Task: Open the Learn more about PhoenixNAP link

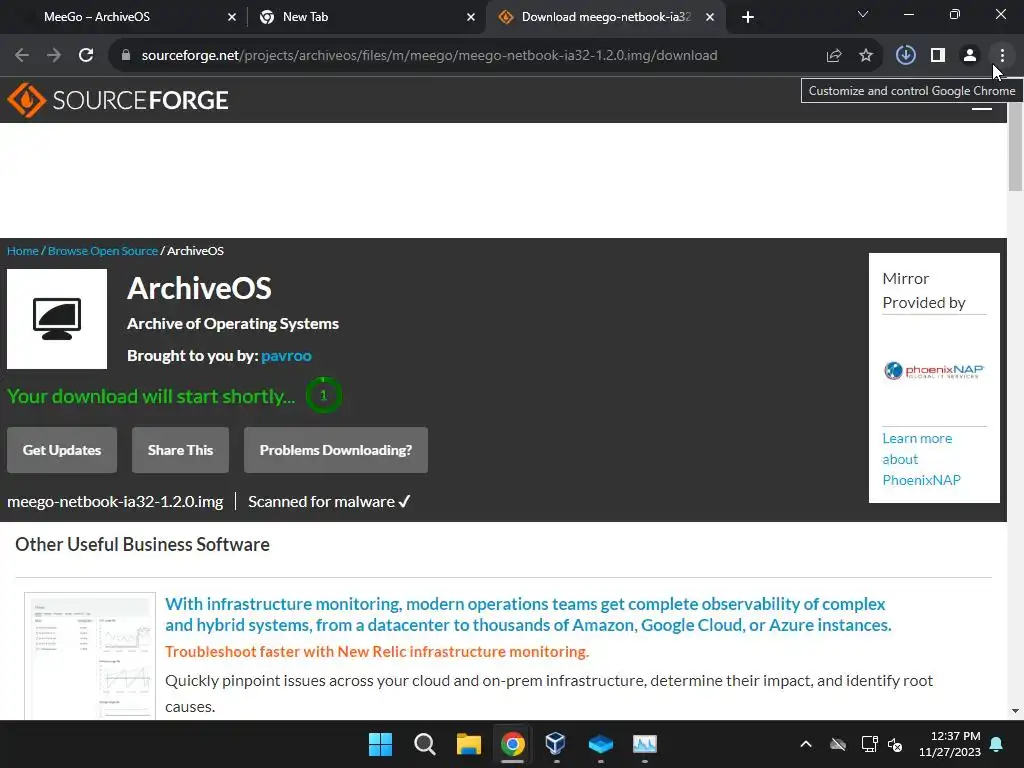Action: tap(921, 459)
